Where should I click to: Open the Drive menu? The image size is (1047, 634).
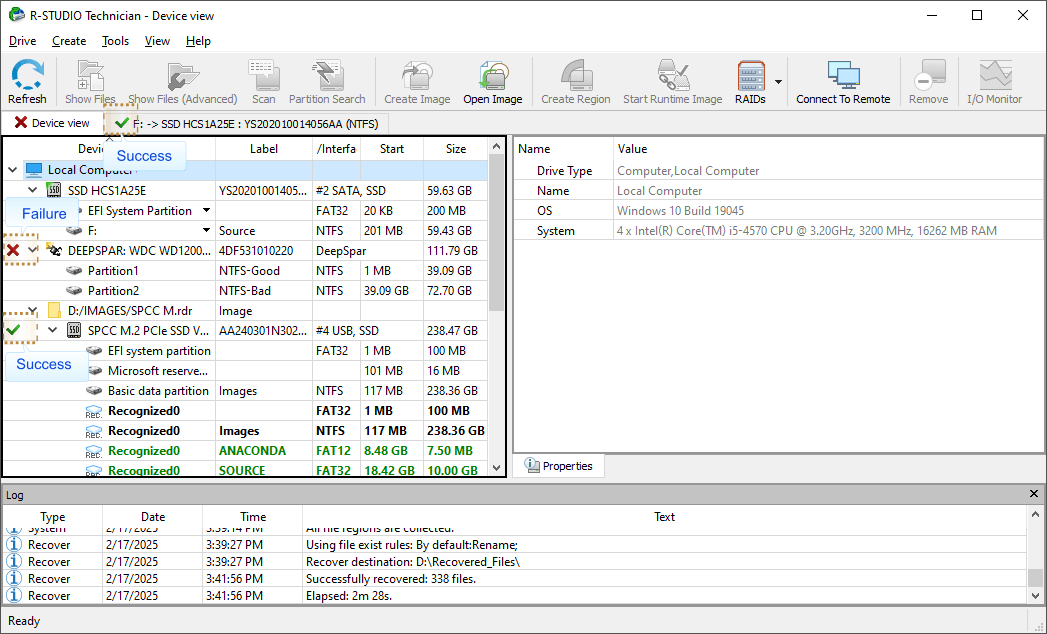pyautogui.click(x=22, y=41)
